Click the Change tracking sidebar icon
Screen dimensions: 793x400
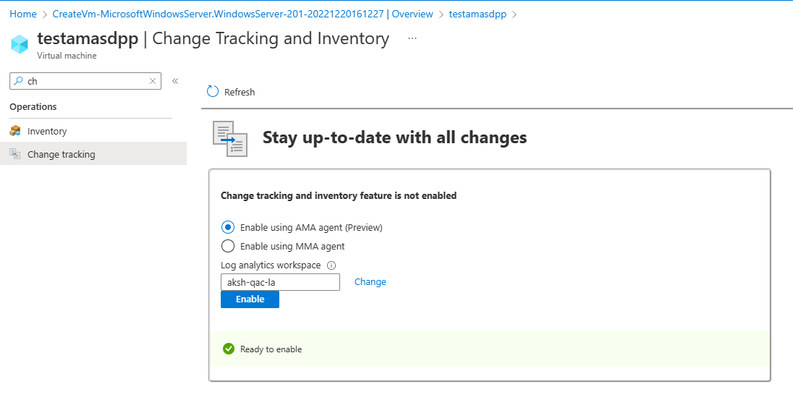click(15, 154)
